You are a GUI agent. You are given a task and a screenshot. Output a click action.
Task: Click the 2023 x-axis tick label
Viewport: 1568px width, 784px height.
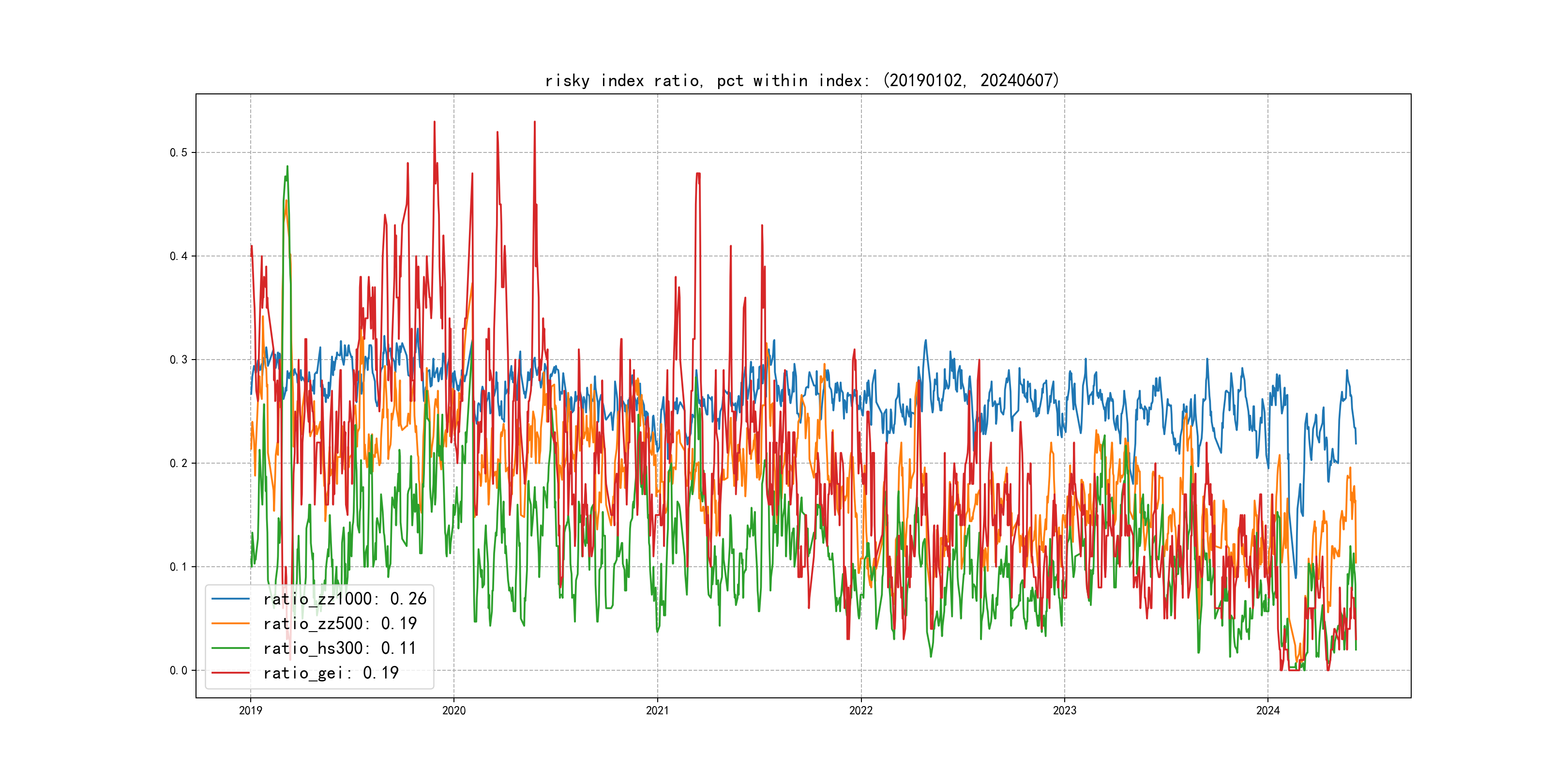pyautogui.click(x=1065, y=710)
